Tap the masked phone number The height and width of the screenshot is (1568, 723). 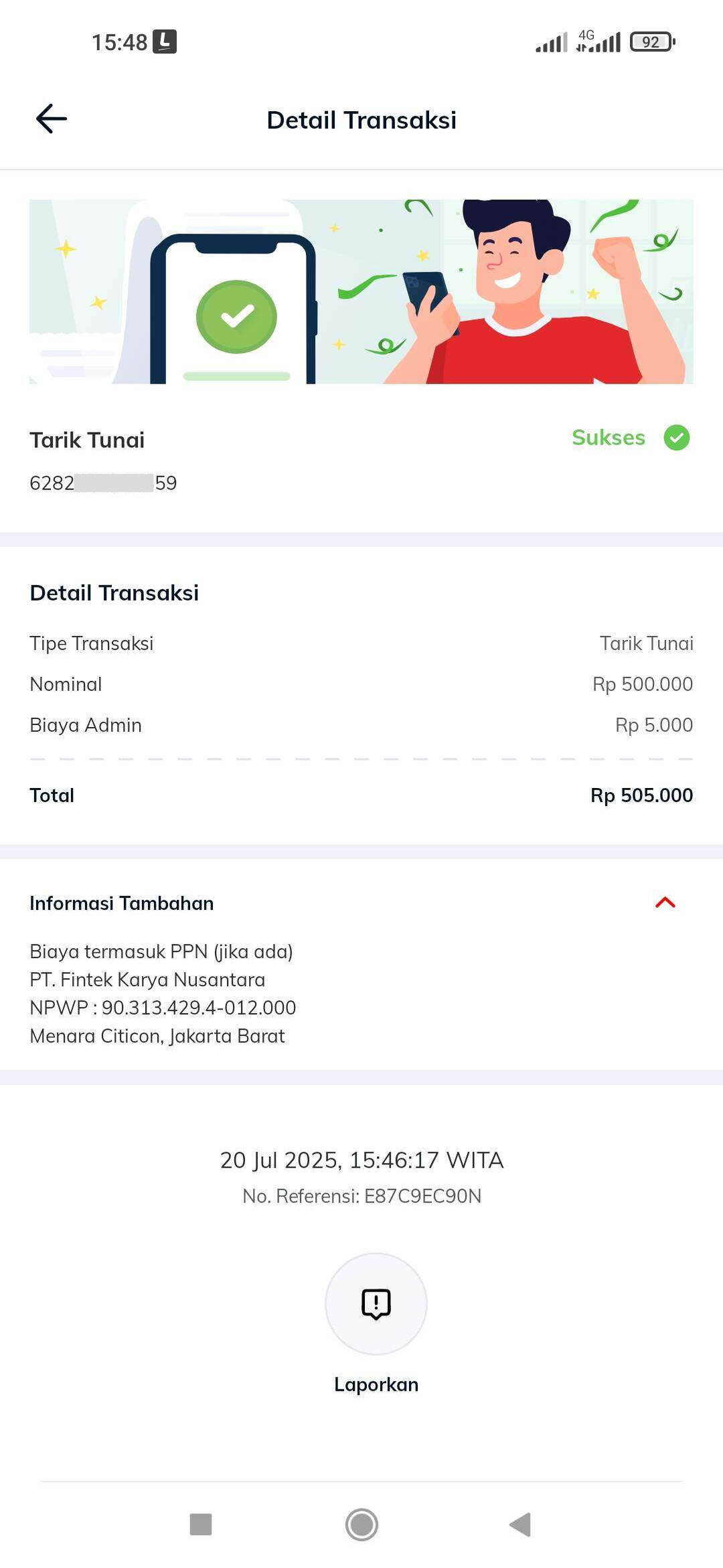pyautogui.click(x=103, y=483)
